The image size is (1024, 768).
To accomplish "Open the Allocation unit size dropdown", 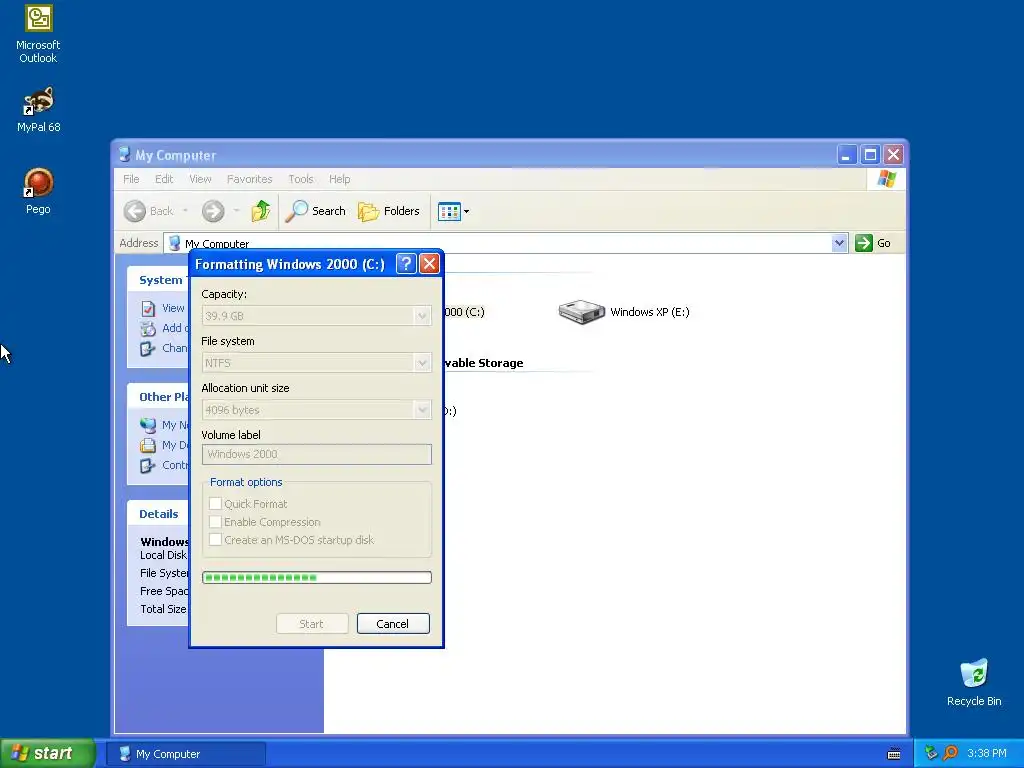I will coord(422,410).
